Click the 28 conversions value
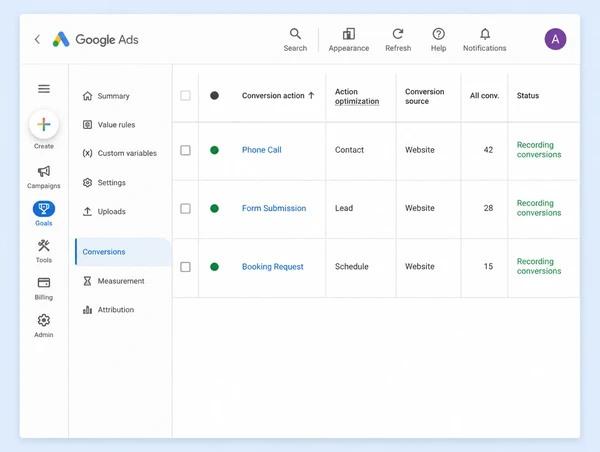The image size is (600, 452). pos(488,208)
